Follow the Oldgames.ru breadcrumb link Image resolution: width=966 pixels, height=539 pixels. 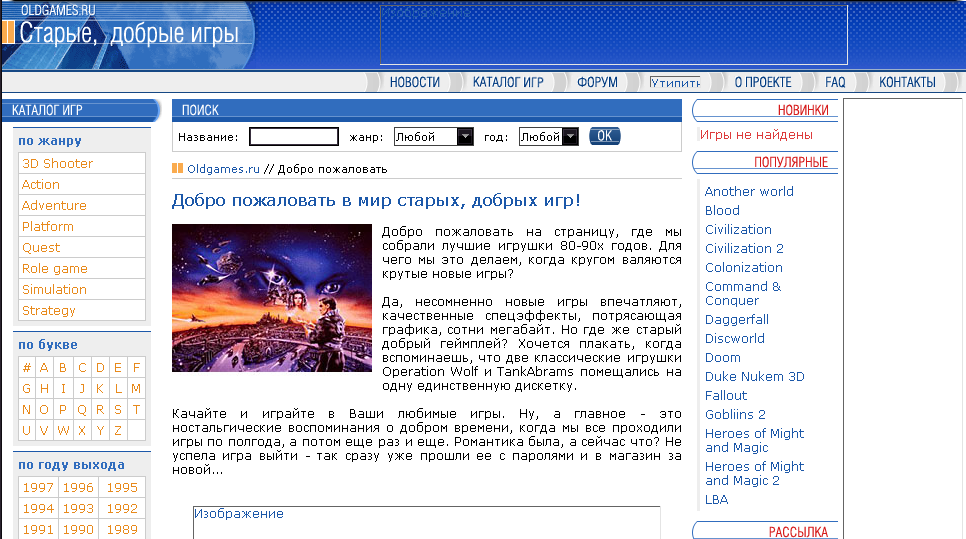(x=223, y=169)
